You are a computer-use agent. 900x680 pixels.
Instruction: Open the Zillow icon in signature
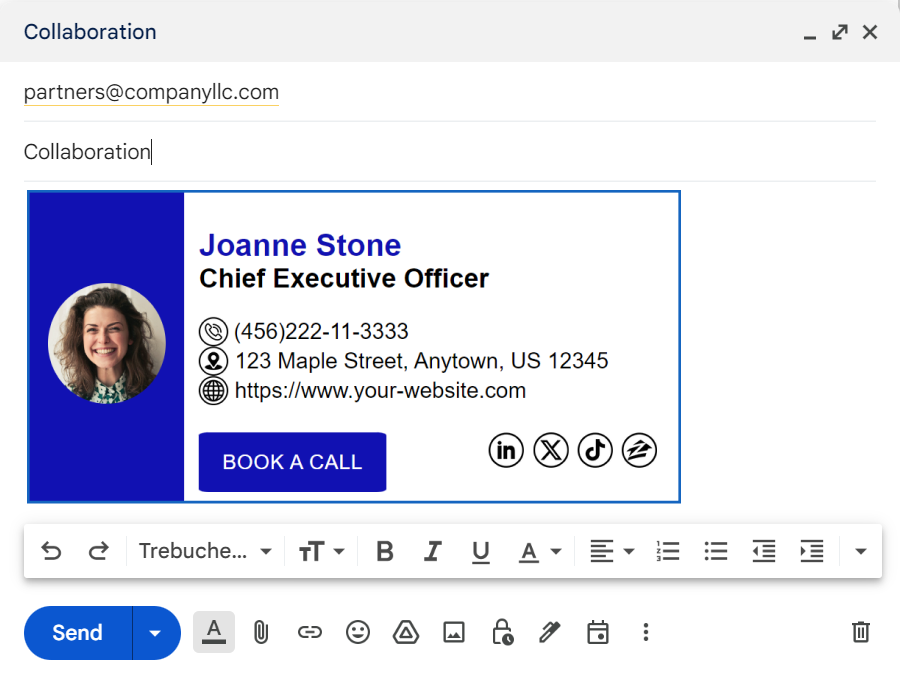[639, 450]
